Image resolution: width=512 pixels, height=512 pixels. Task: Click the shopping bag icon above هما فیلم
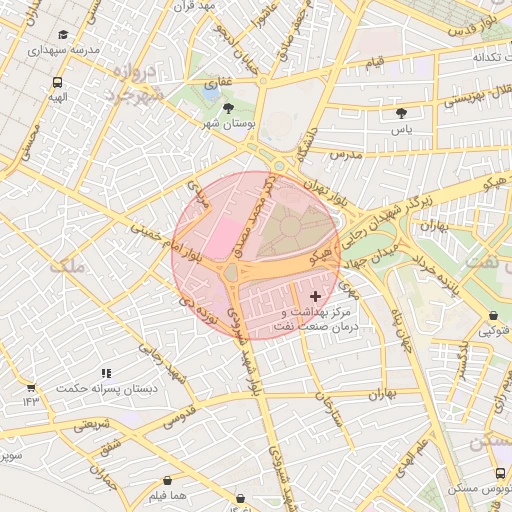click(167, 480)
